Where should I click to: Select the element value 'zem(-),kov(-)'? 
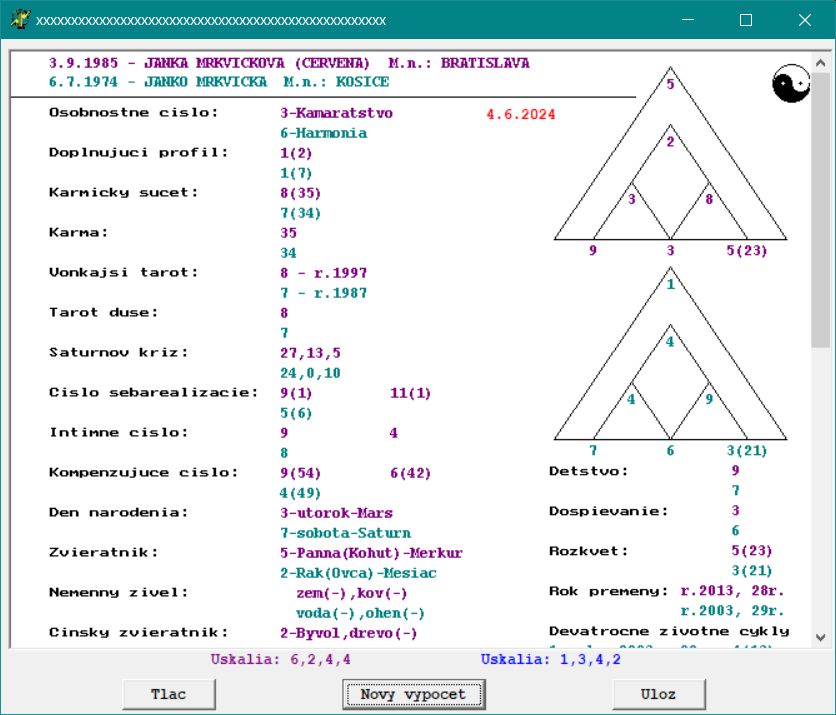(352, 593)
